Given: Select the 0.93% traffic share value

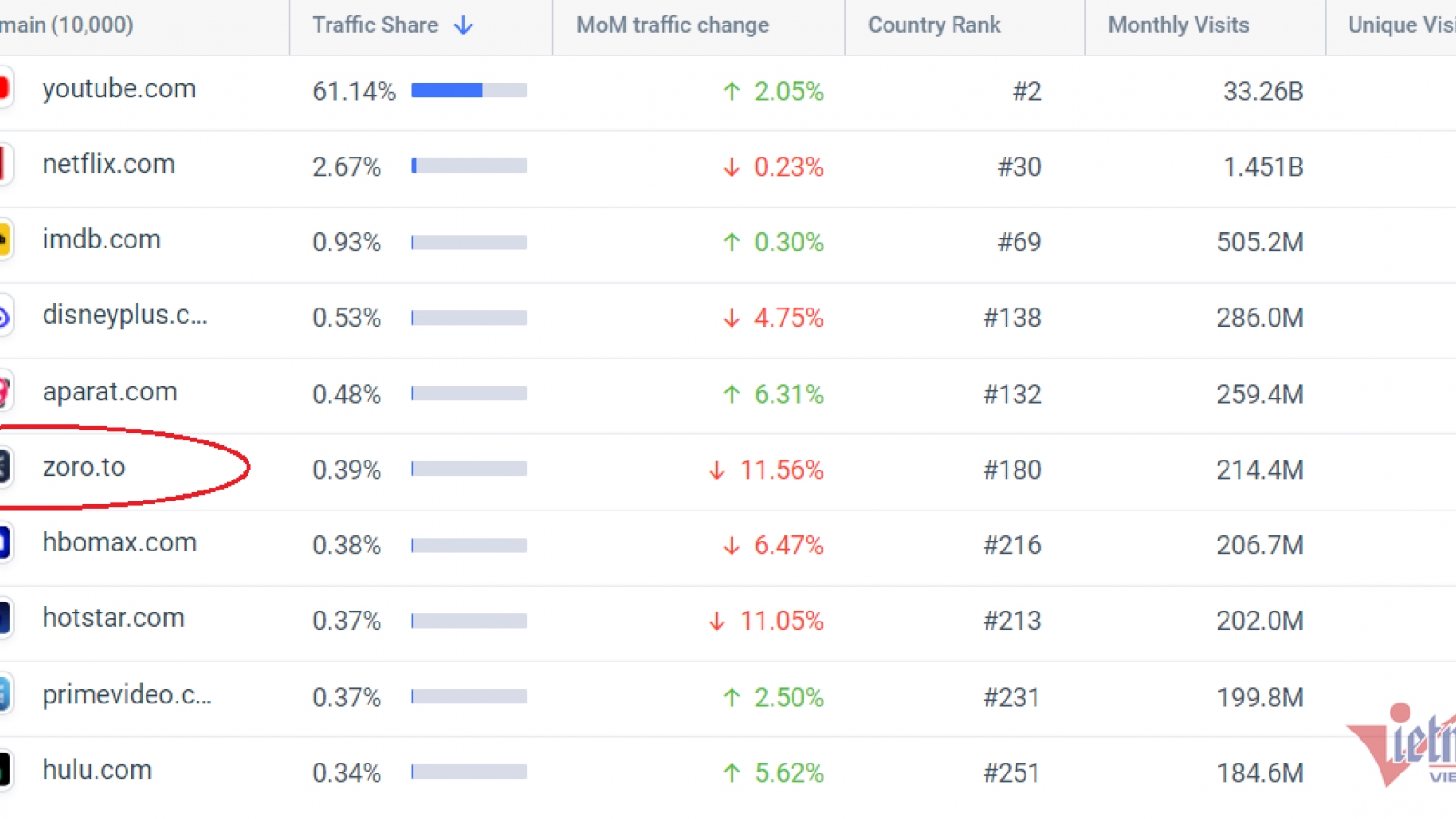Looking at the screenshot, I should tap(347, 242).
